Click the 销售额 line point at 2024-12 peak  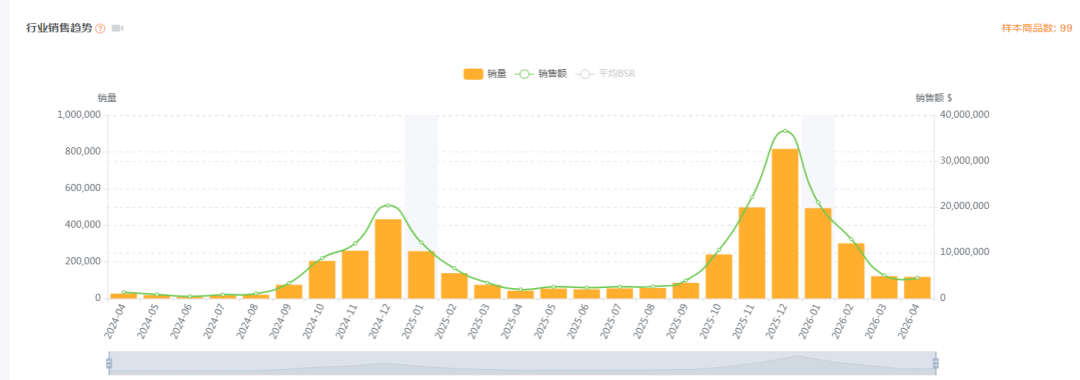pos(388,205)
